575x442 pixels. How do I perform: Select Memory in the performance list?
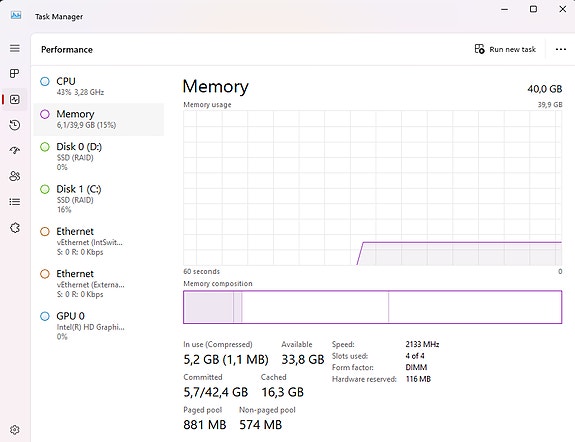(x=98, y=119)
